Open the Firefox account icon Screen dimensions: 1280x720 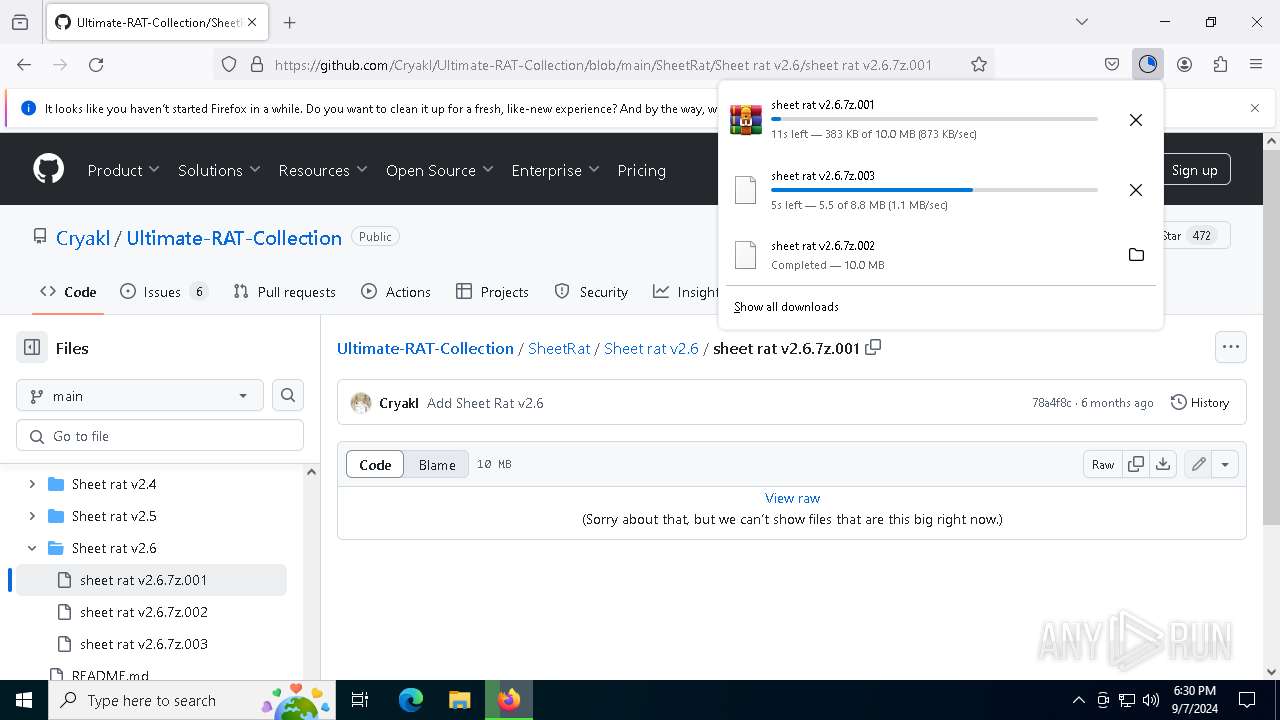(1184, 64)
